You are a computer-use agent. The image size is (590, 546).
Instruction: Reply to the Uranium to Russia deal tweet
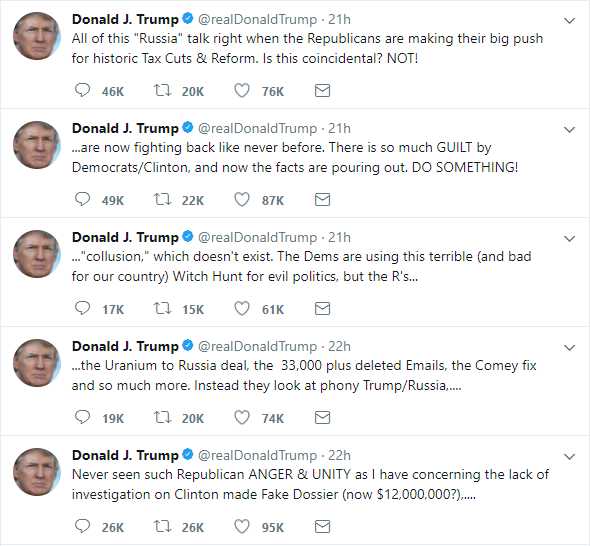(x=82, y=417)
